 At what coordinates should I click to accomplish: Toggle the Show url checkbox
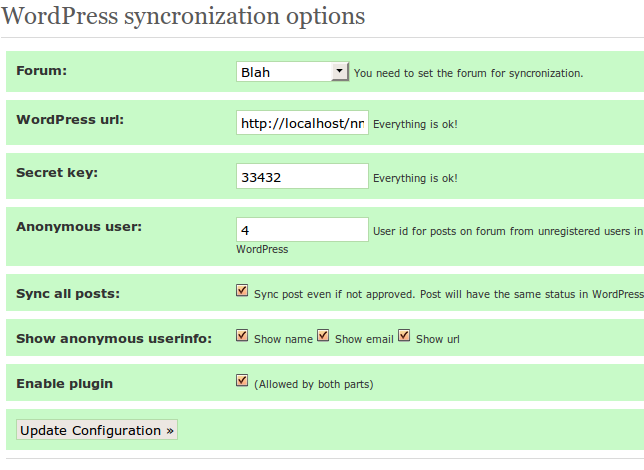click(404, 335)
